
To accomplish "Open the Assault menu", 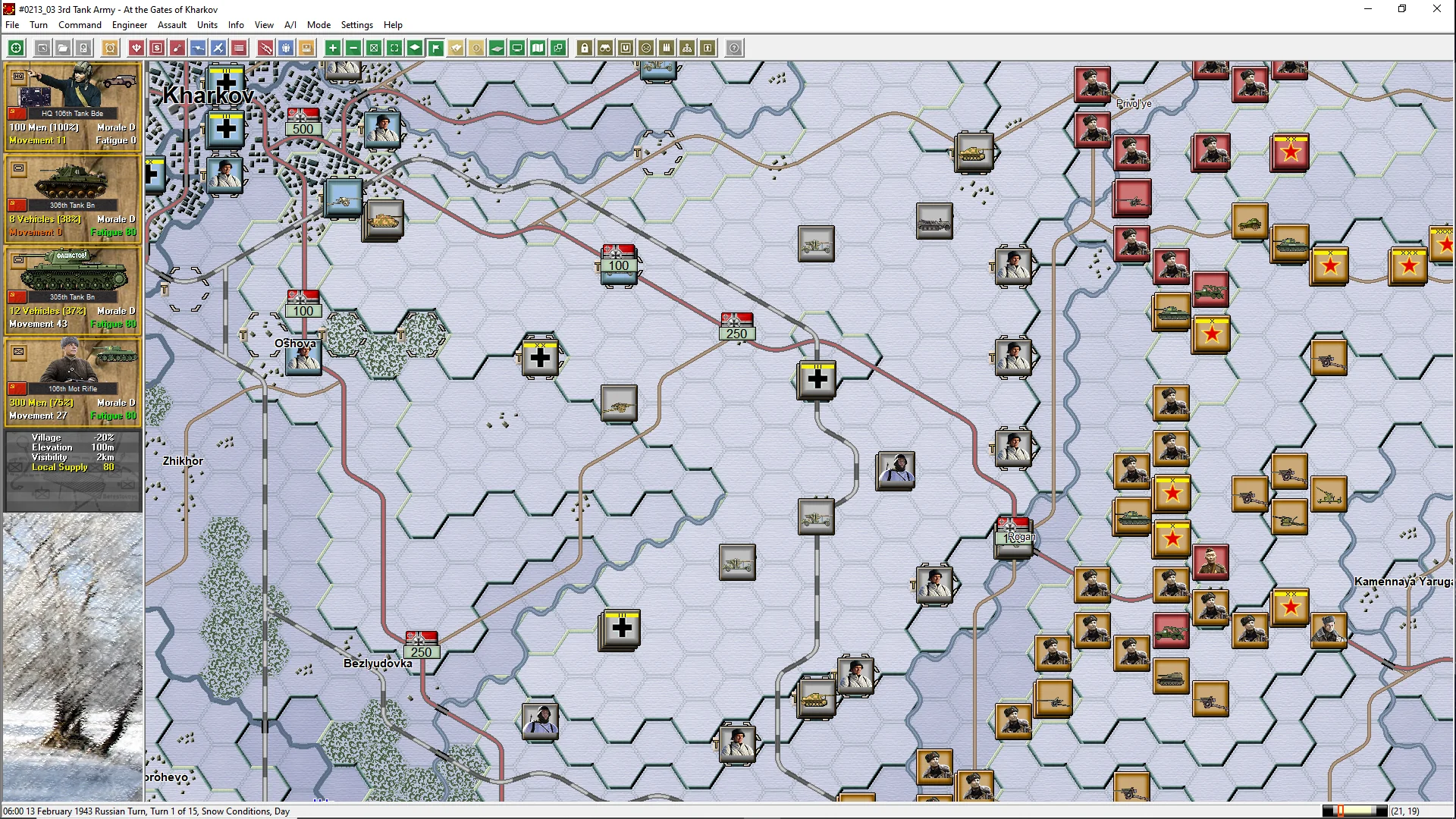I will coord(172,24).
